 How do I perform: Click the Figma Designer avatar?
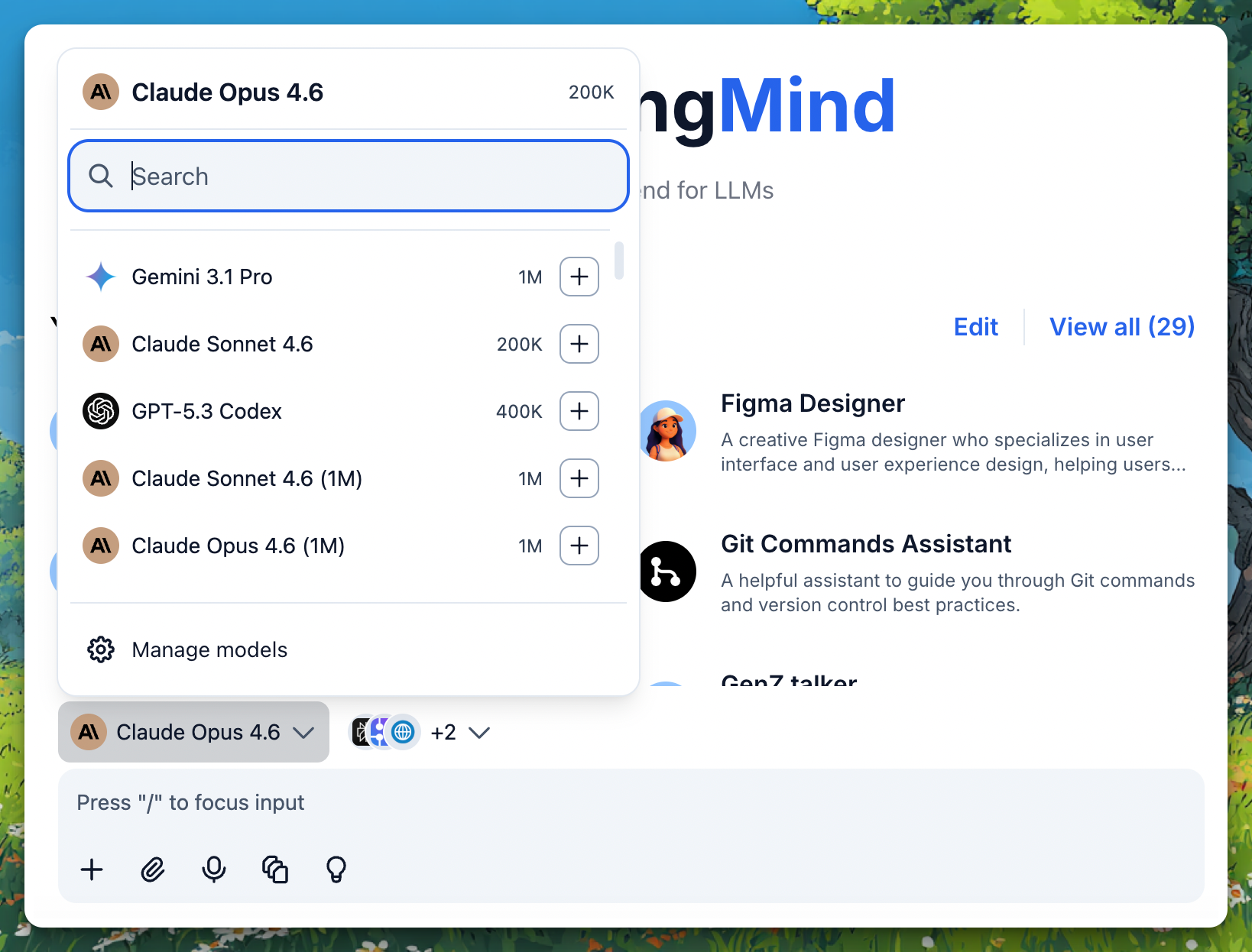(x=668, y=431)
